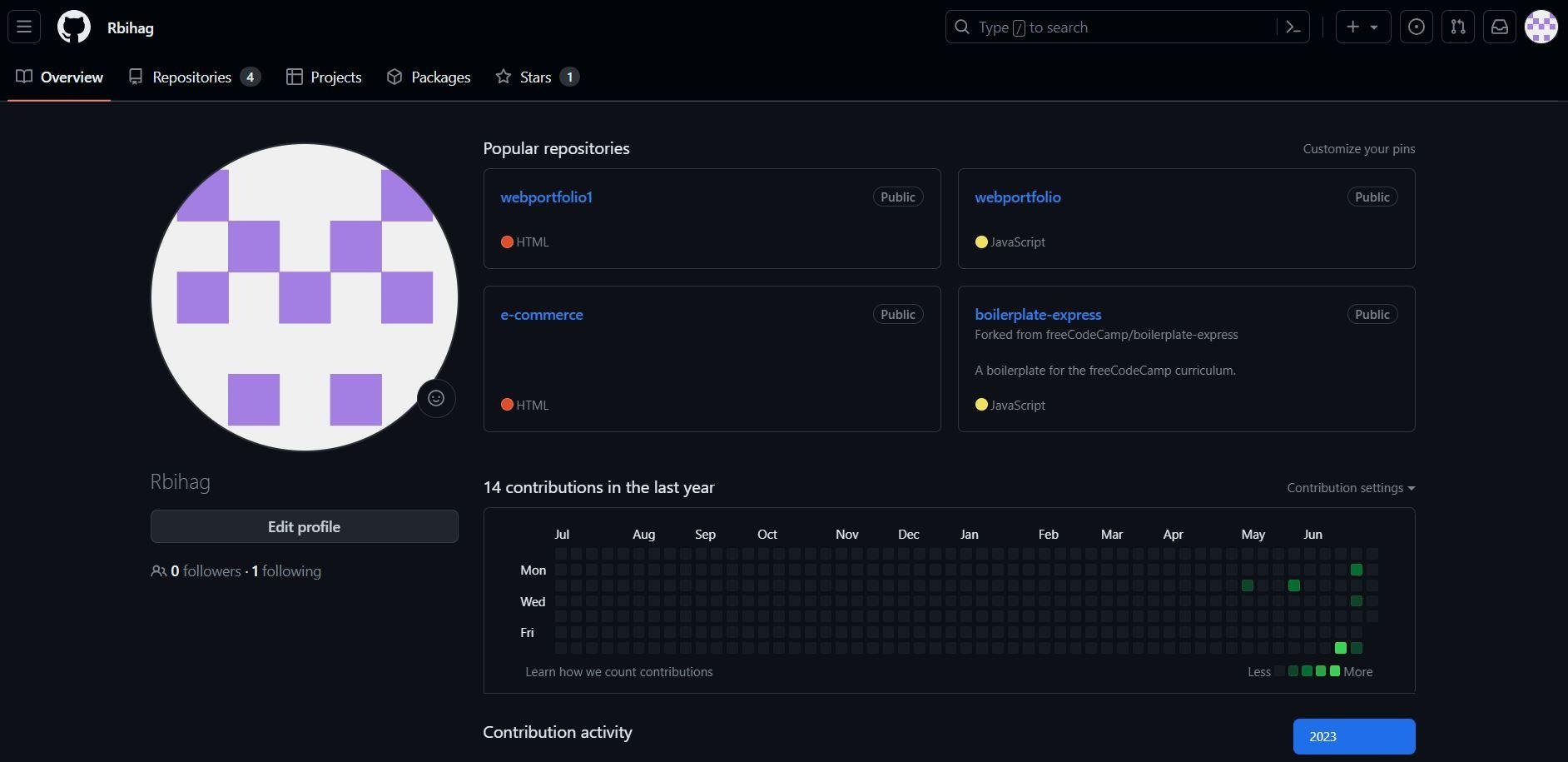Switch to the Stars tab
The height and width of the screenshot is (762, 1568).
(x=533, y=77)
